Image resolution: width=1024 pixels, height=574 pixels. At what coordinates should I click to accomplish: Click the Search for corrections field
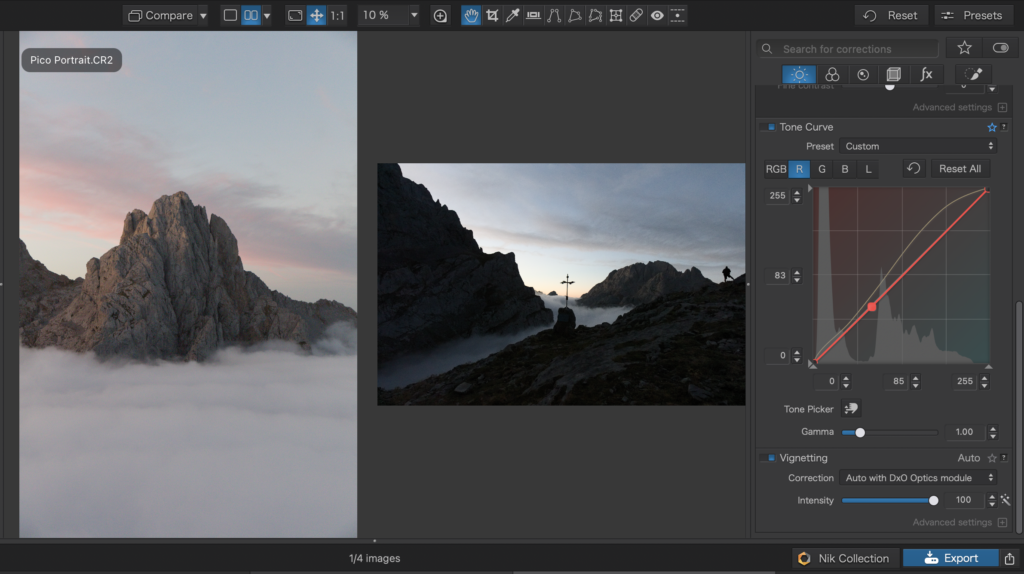point(848,49)
